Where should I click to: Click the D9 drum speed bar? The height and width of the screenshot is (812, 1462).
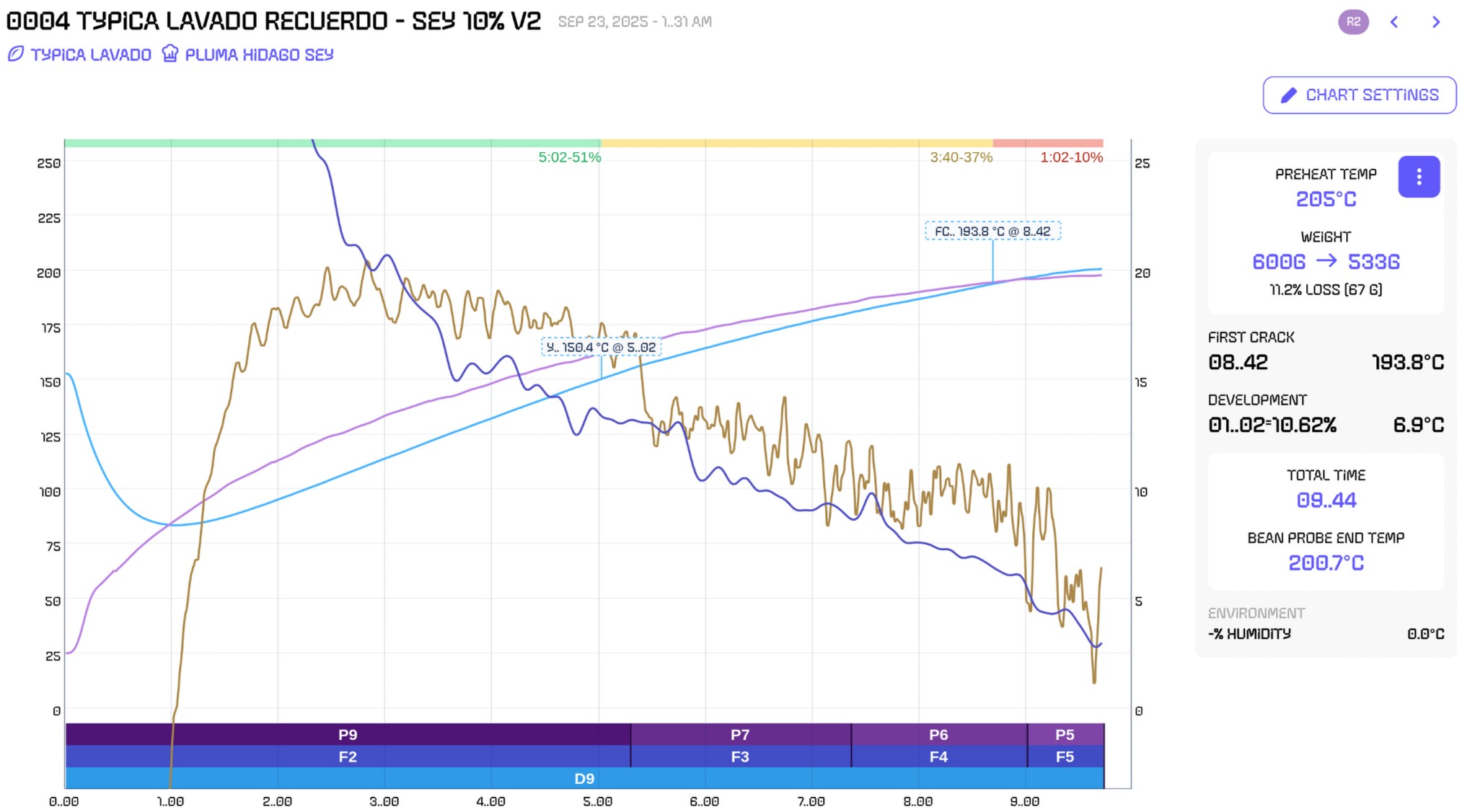click(584, 778)
